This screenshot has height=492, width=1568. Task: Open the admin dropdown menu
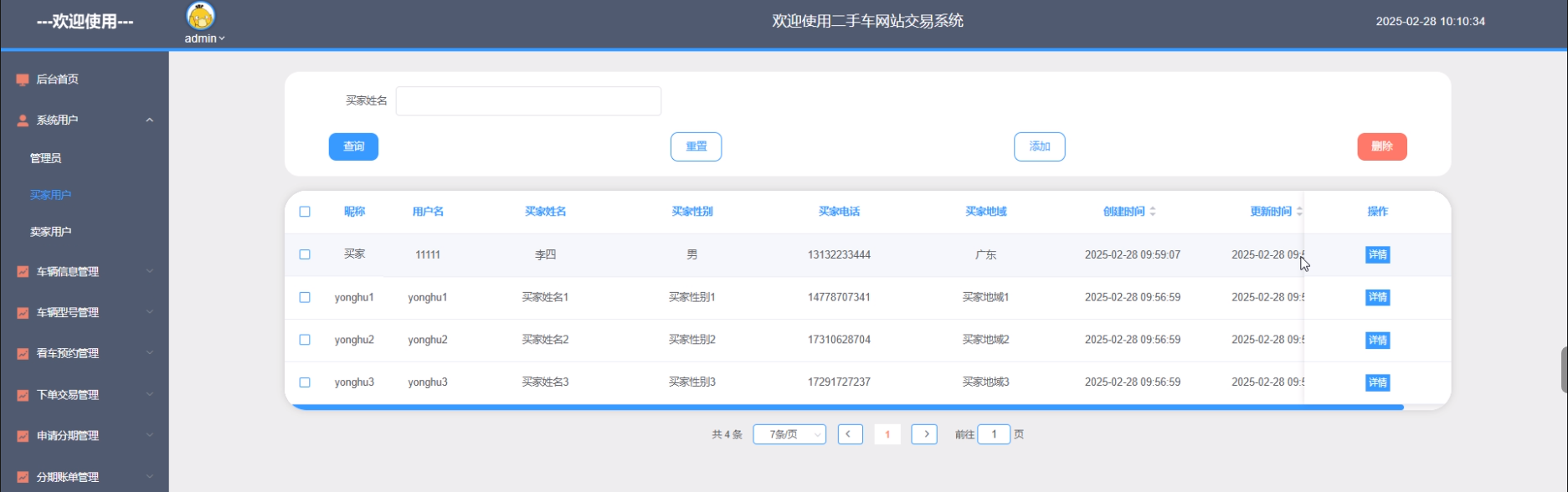[205, 38]
